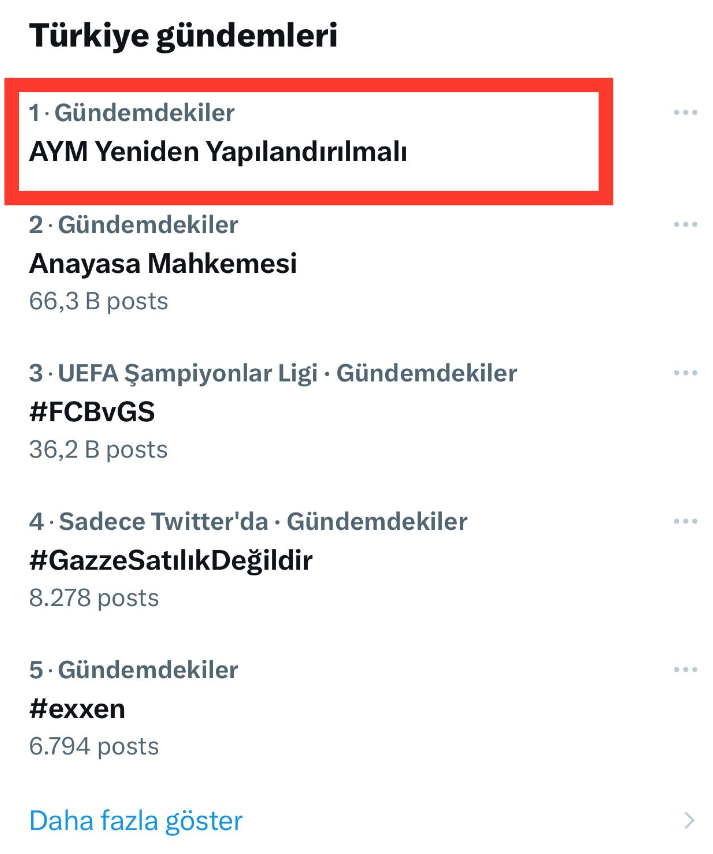
Task: Open the ellipsis menu for #FCBvGS trend
Action: [685, 373]
